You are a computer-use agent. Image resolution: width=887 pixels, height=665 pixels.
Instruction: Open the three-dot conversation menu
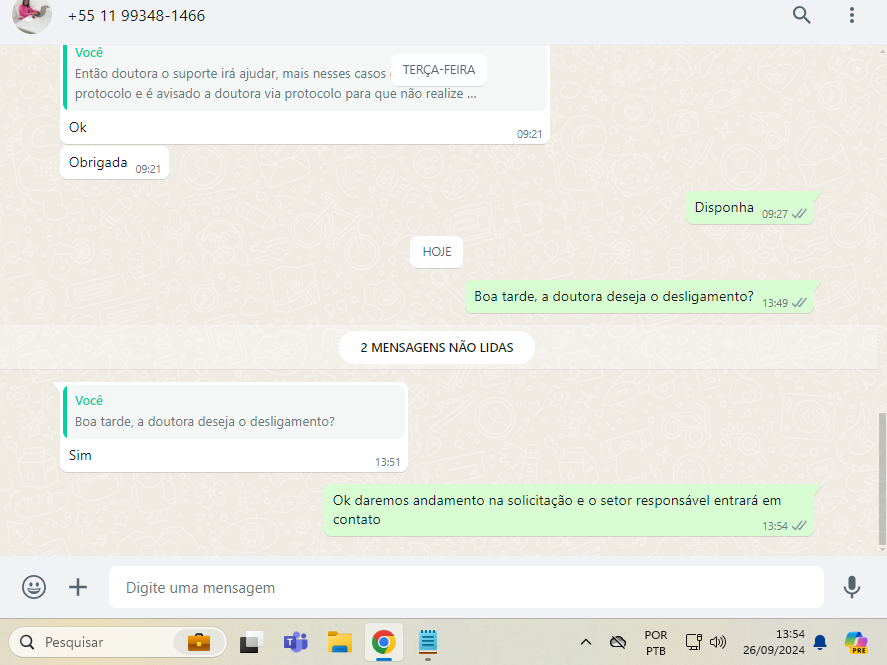[x=851, y=15]
